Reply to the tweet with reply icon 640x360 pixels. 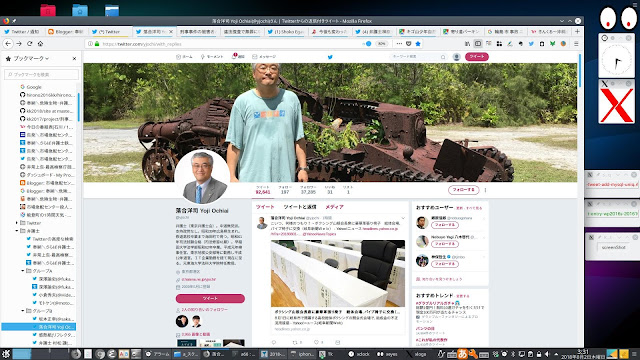click(x=274, y=342)
